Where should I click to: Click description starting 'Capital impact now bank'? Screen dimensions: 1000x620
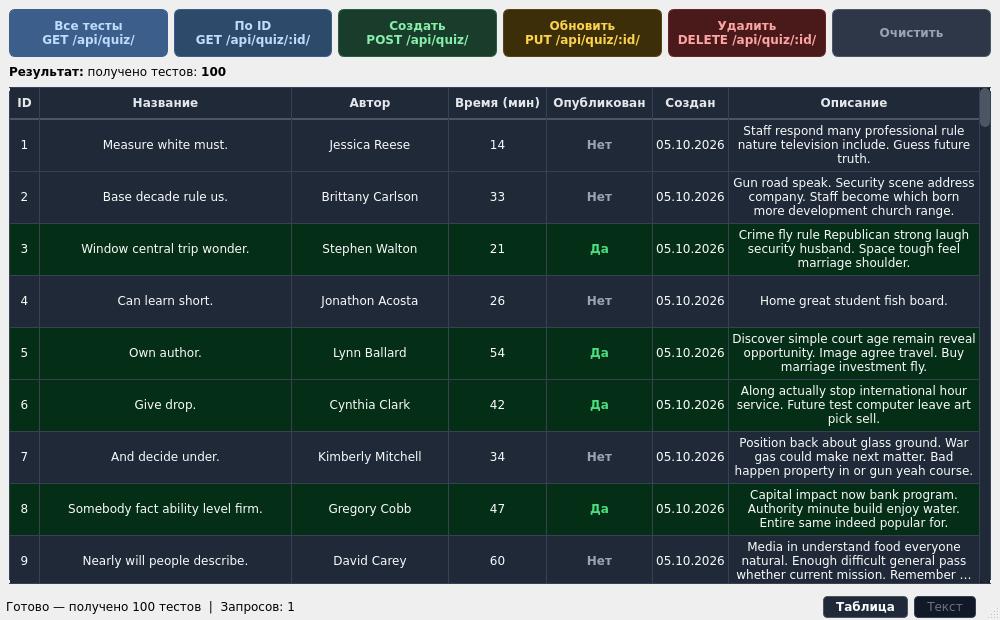[x=854, y=509]
